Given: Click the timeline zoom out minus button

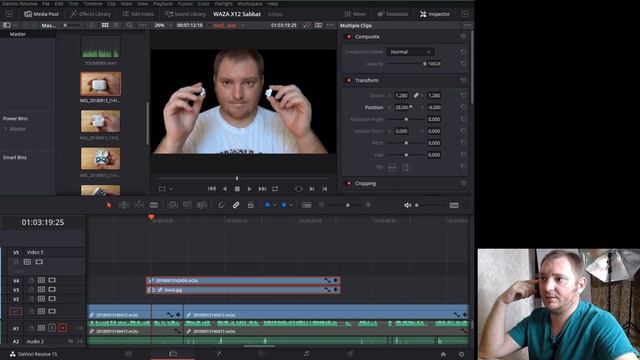Looking at the screenshot, I should (x=322, y=205).
